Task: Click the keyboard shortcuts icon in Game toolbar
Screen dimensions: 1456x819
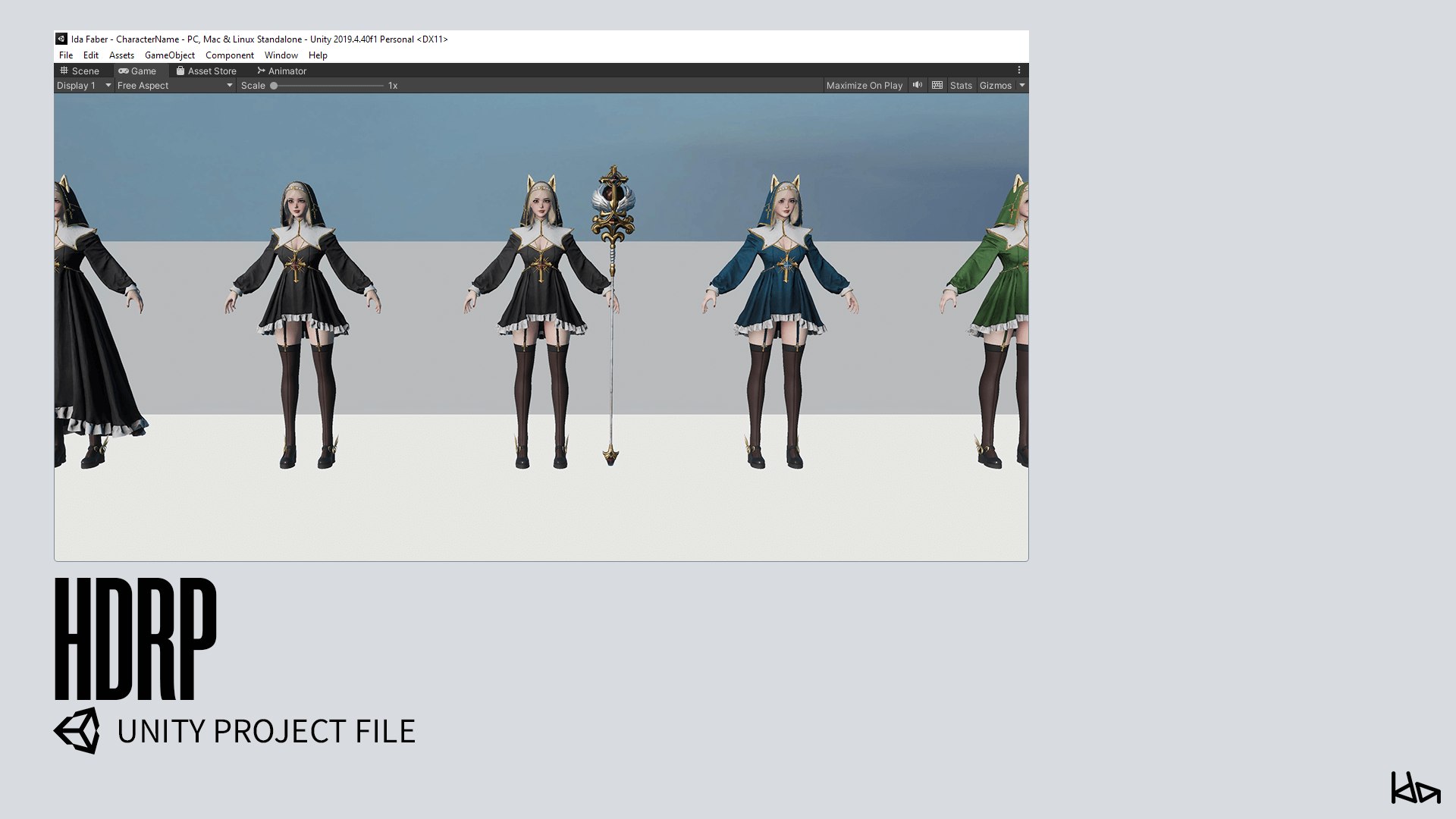Action: click(x=937, y=85)
